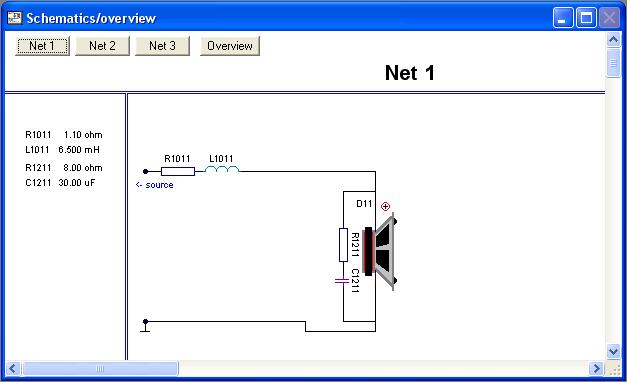Click the 'R1011 1.10 ohm' list entry
The image size is (627, 382).
(64, 135)
